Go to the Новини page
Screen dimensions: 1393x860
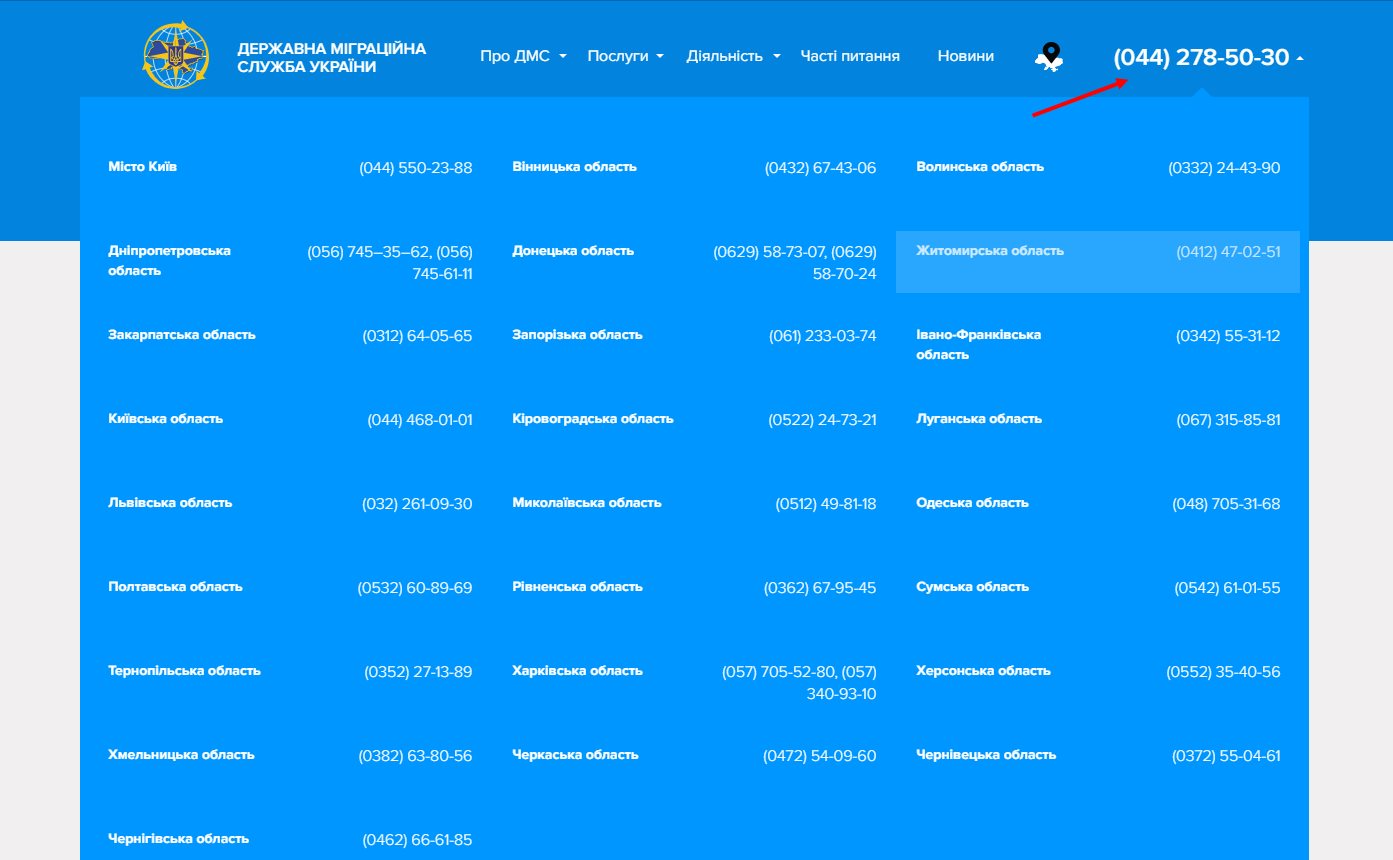(x=965, y=56)
